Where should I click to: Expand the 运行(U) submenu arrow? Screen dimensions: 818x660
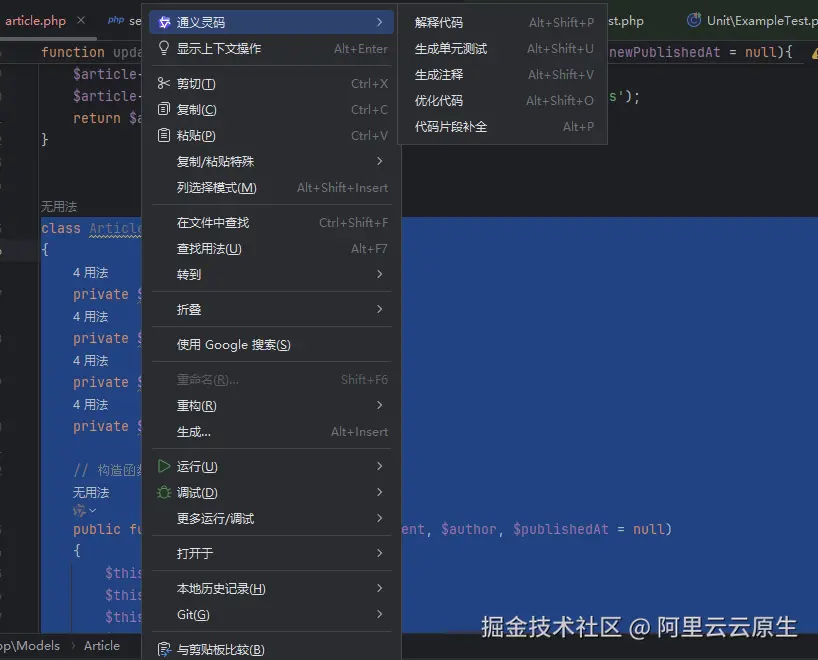(379, 466)
